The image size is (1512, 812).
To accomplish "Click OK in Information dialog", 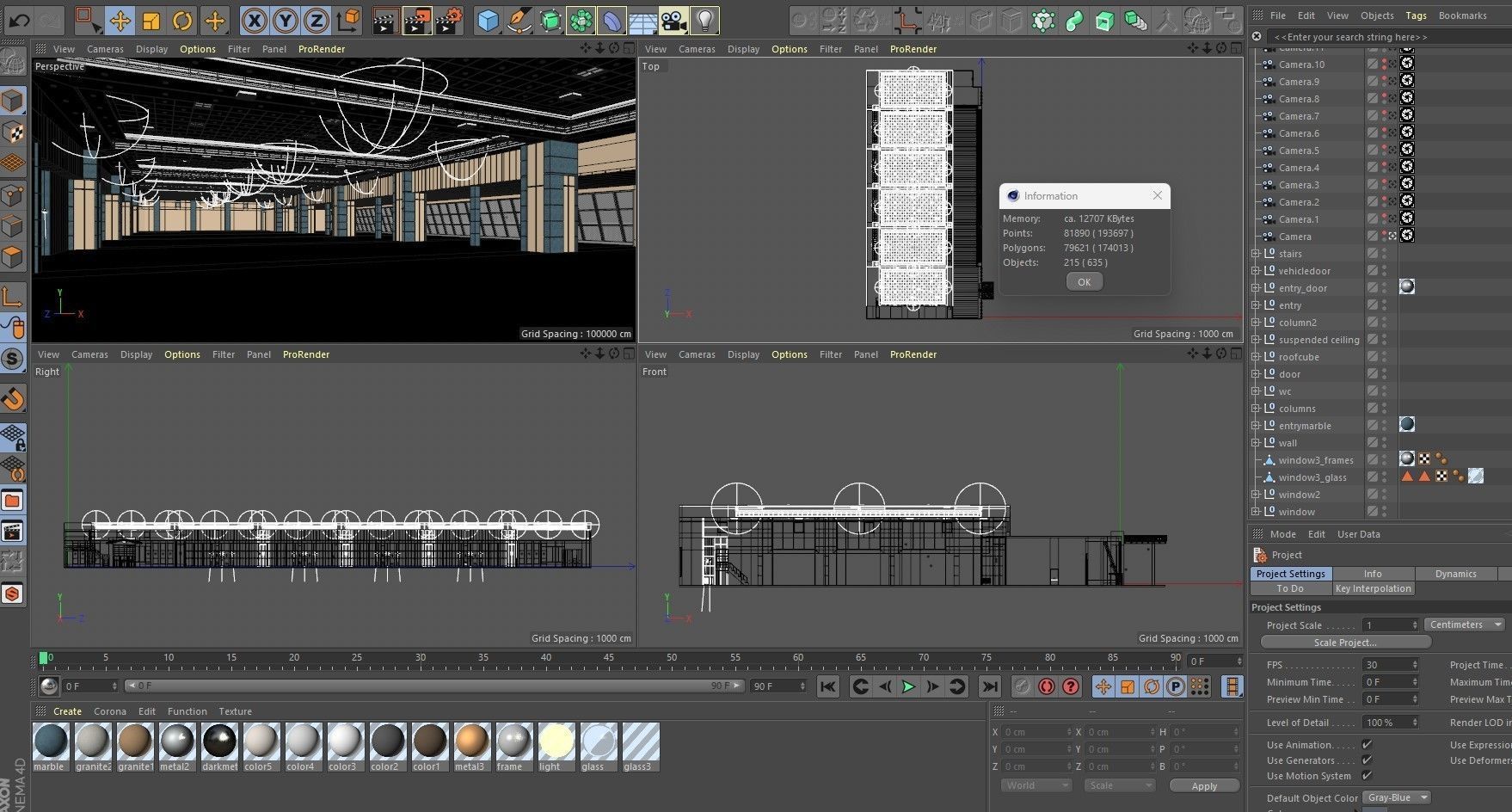I will 1084,282.
